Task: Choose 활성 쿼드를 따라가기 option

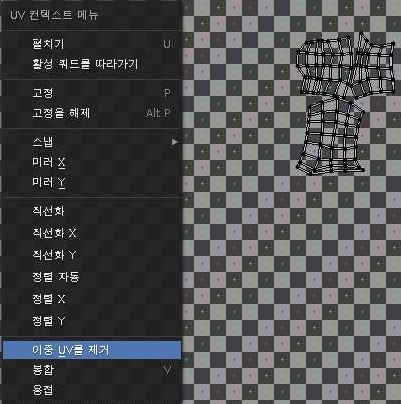Action: (92, 64)
